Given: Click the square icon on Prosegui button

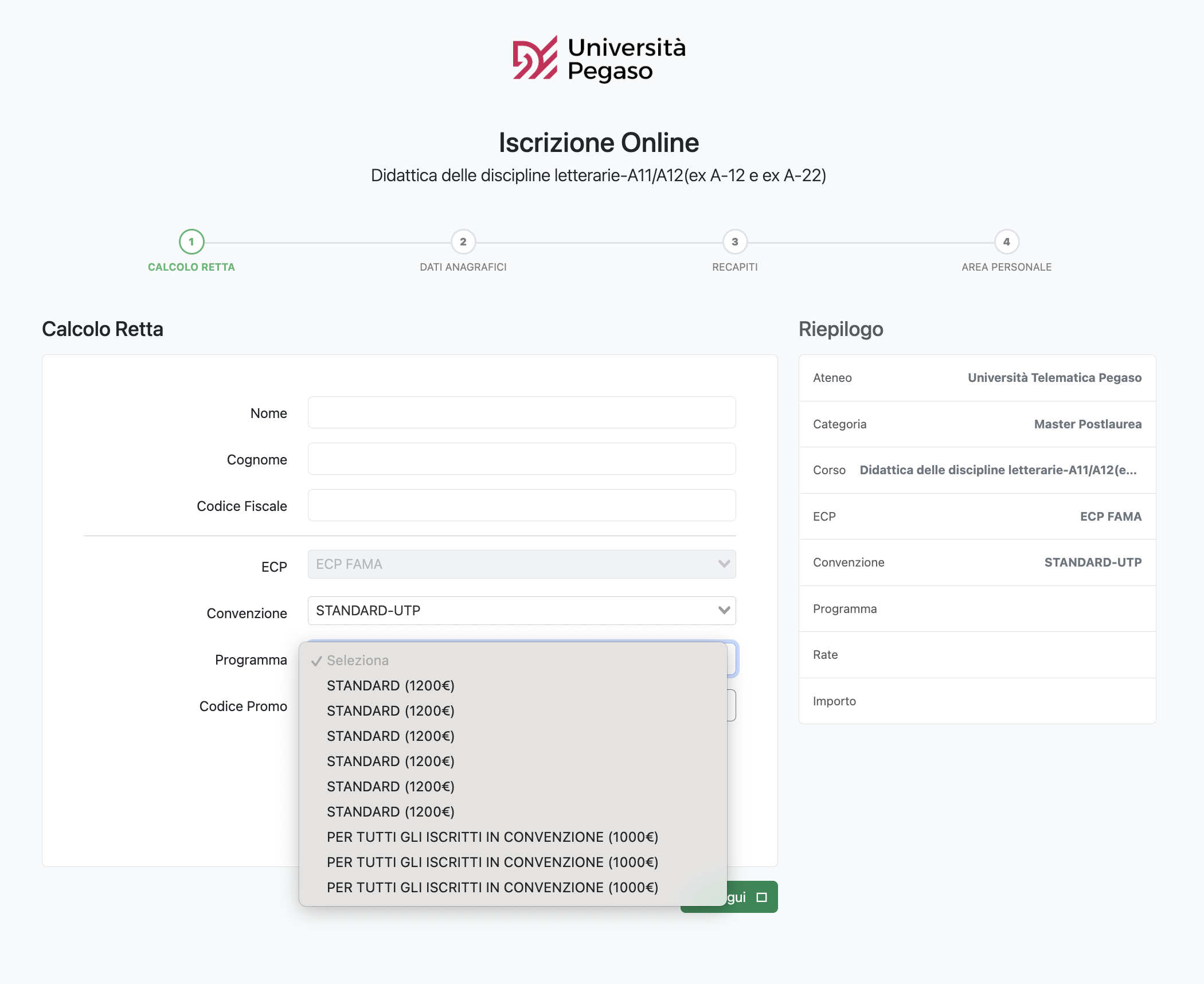Looking at the screenshot, I should 761,897.
